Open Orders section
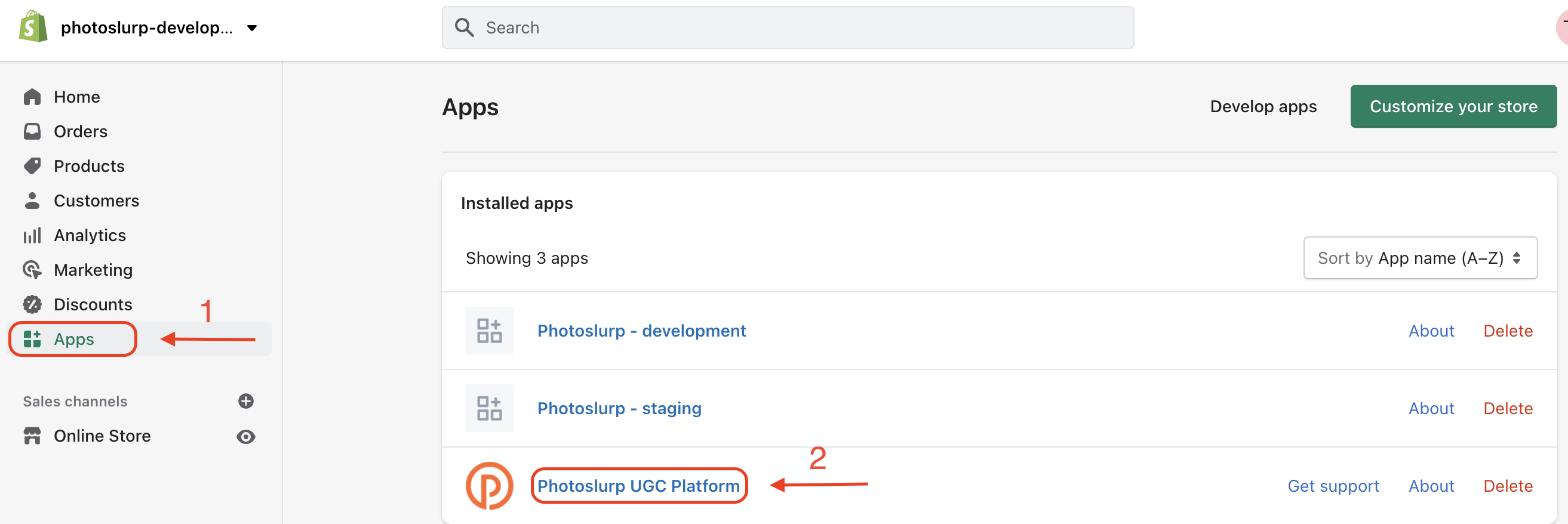Viewport: 1568px width, 524px height. point(81,131)
